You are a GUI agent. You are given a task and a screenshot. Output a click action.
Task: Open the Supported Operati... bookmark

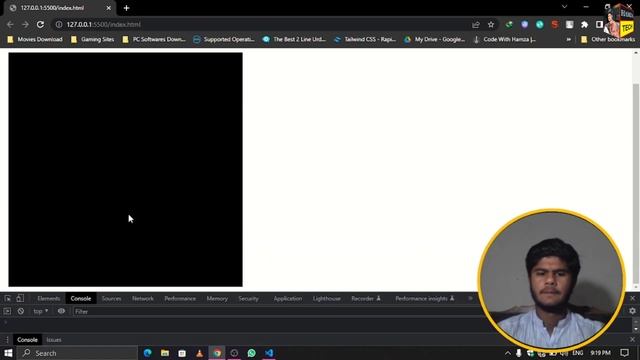tap(224, 40)
